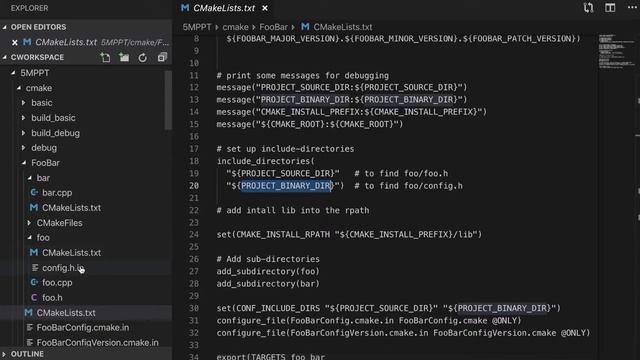This screenshot has width=640, height=360.
Task: Expand the build_debug folder
Action: coord(24,133)
